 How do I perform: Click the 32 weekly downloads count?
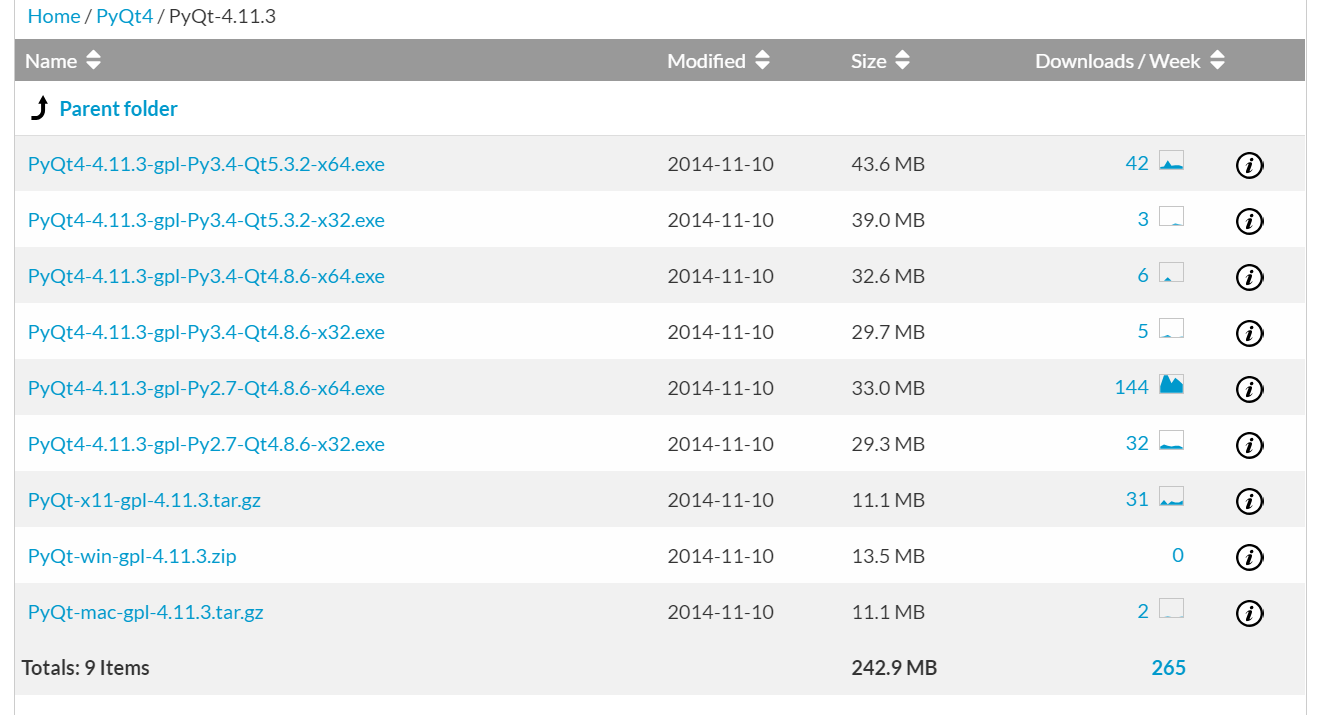[x=1137, y=443]
